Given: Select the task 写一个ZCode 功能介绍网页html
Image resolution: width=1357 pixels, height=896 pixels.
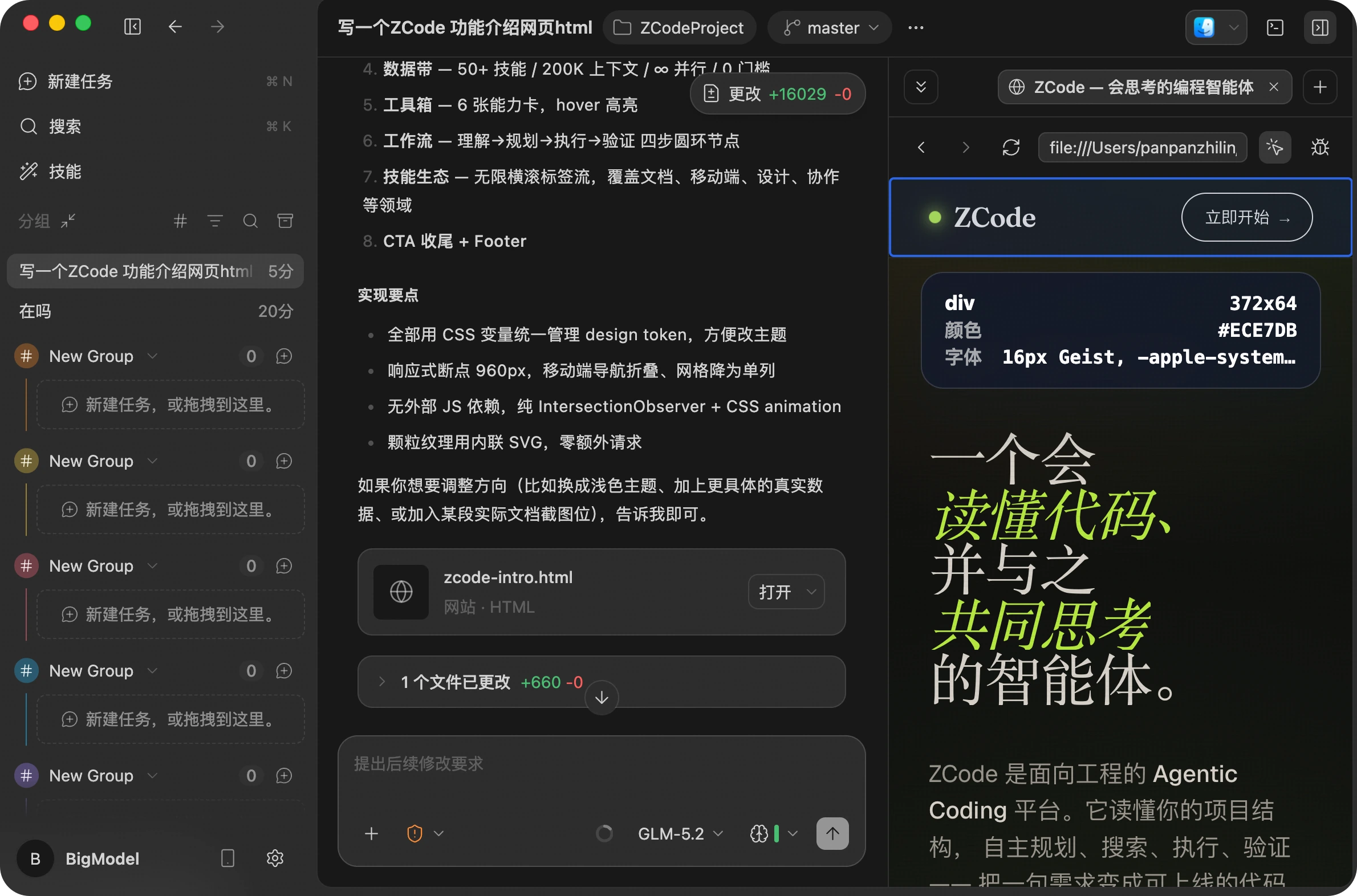Looking at the screenshot, I should (156, 271).
